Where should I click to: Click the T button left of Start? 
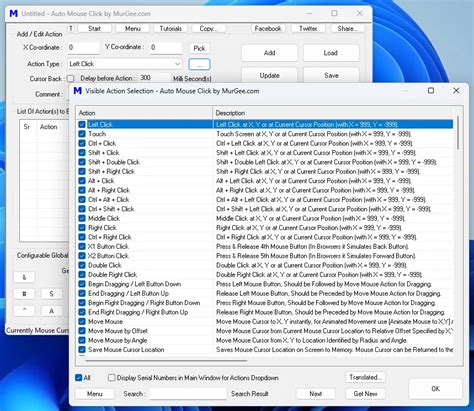coord(71,28)
